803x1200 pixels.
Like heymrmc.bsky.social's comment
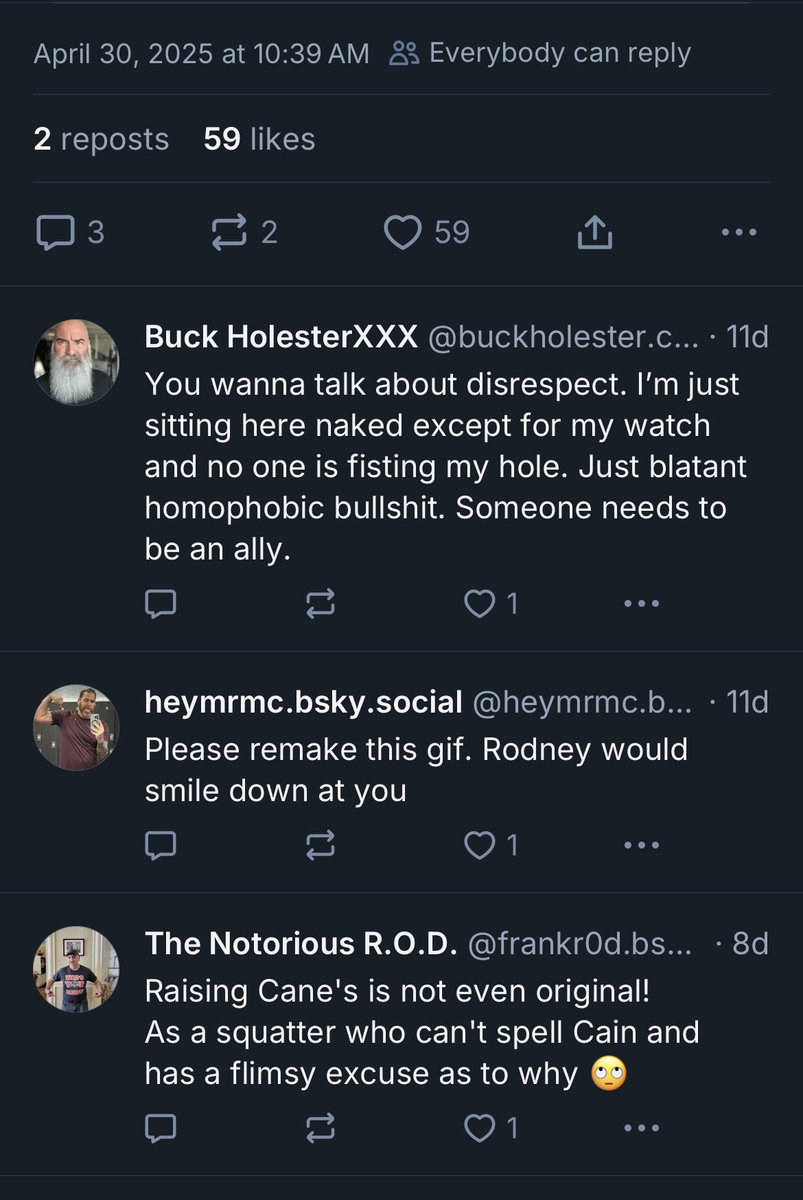tap(481, 845)
